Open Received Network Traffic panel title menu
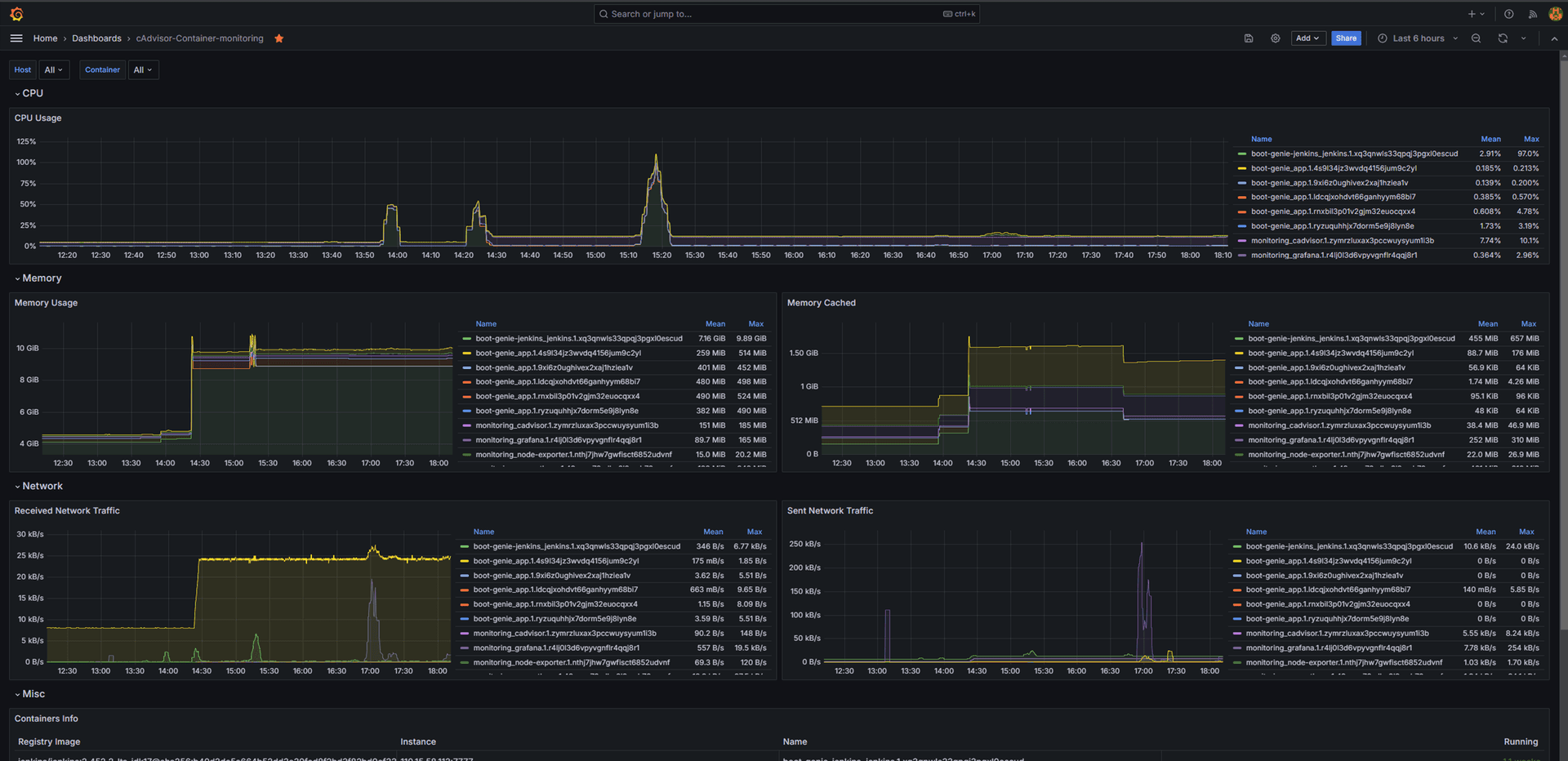 67,511
